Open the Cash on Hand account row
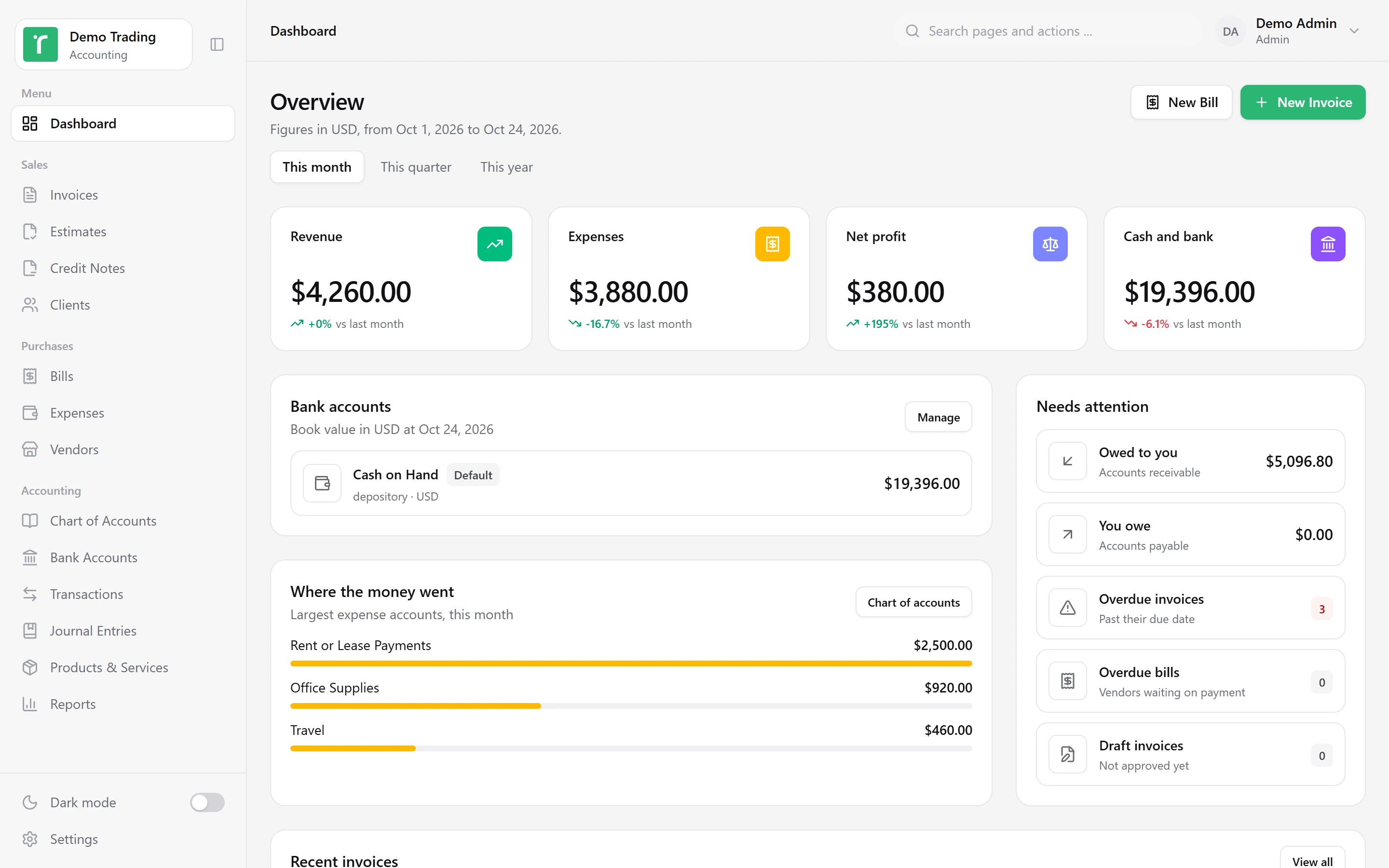Screen dimensions: 1389x868 click(x=631, y=483)
